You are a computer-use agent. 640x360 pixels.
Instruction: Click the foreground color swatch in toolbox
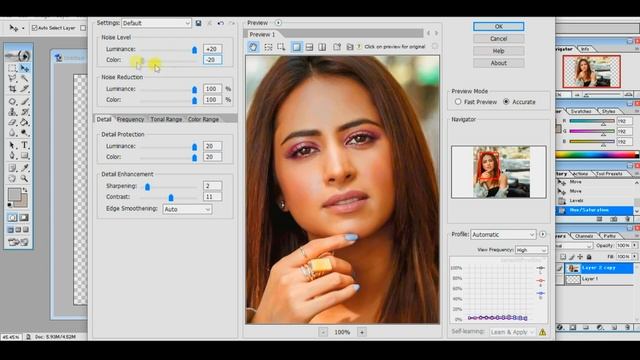tap(15, 194)
